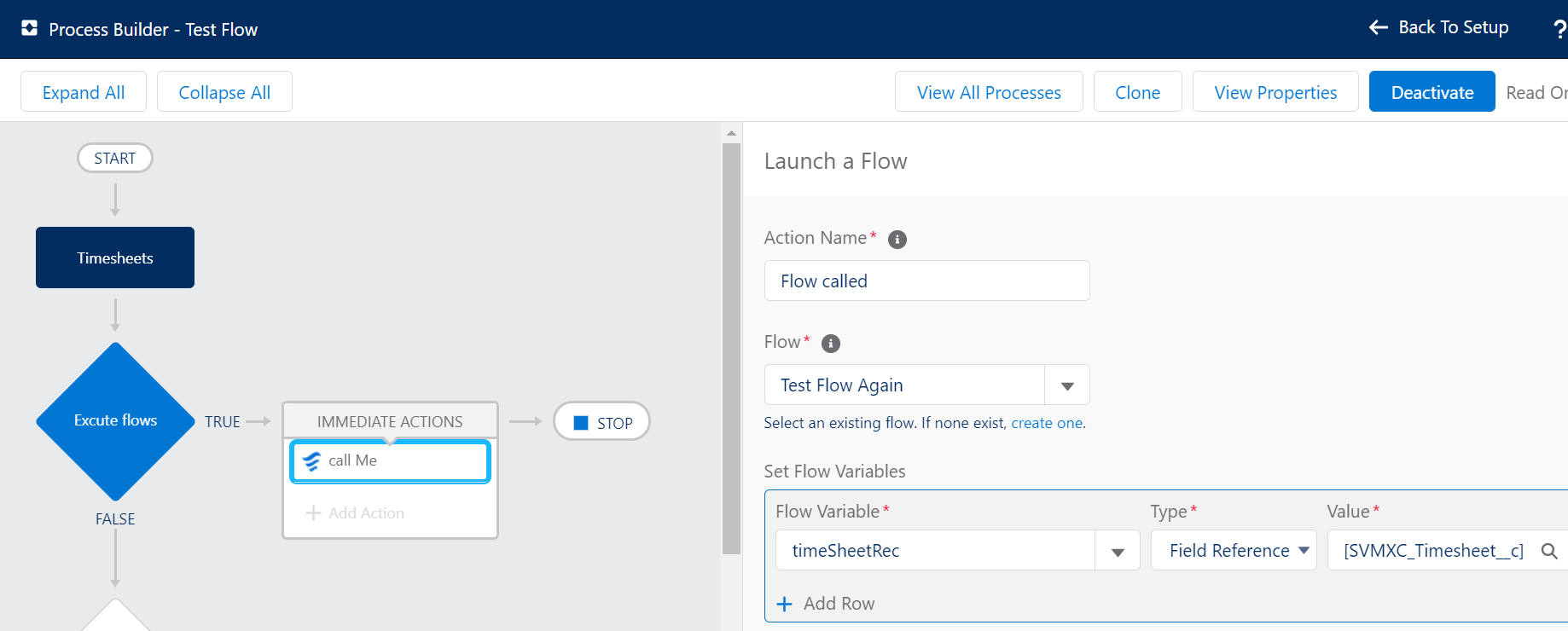Click the START node
This screenshot has width=1568, height=631.
115,158
